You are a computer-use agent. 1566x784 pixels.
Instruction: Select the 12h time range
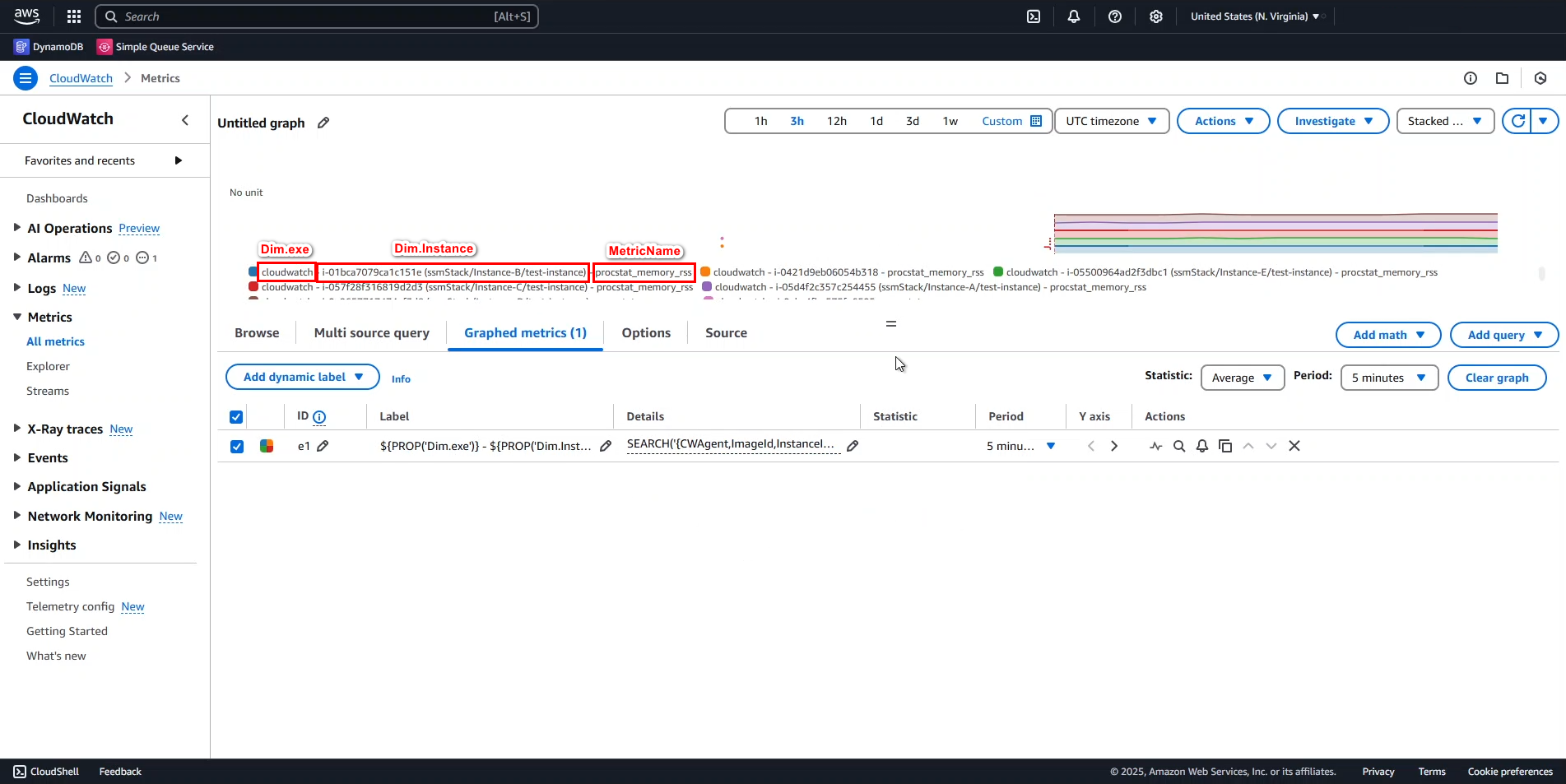coord(836,121)
